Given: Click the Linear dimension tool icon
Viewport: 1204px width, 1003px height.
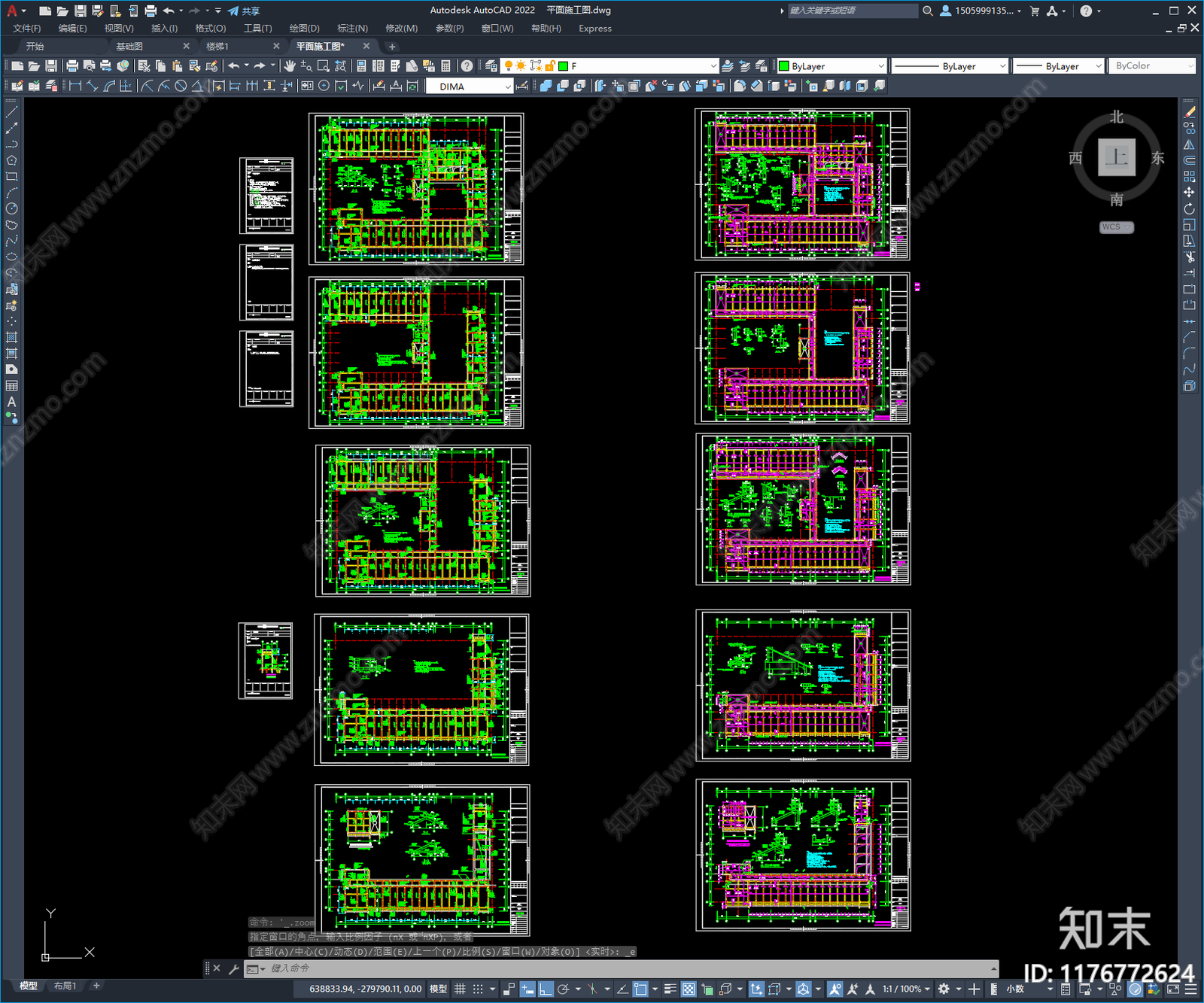Looking at the screenshot, I should click(x=75, y=87).
